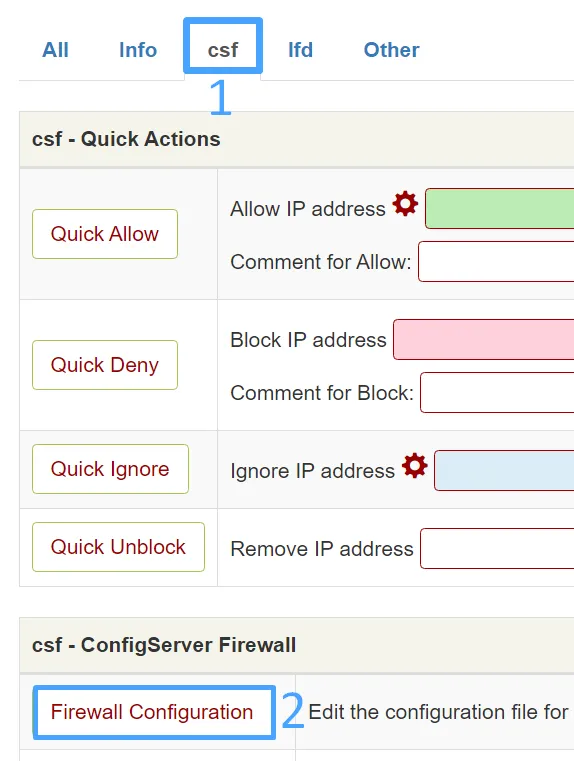Focus the Comment for Block field
The image size is (574, 761).
497,393
